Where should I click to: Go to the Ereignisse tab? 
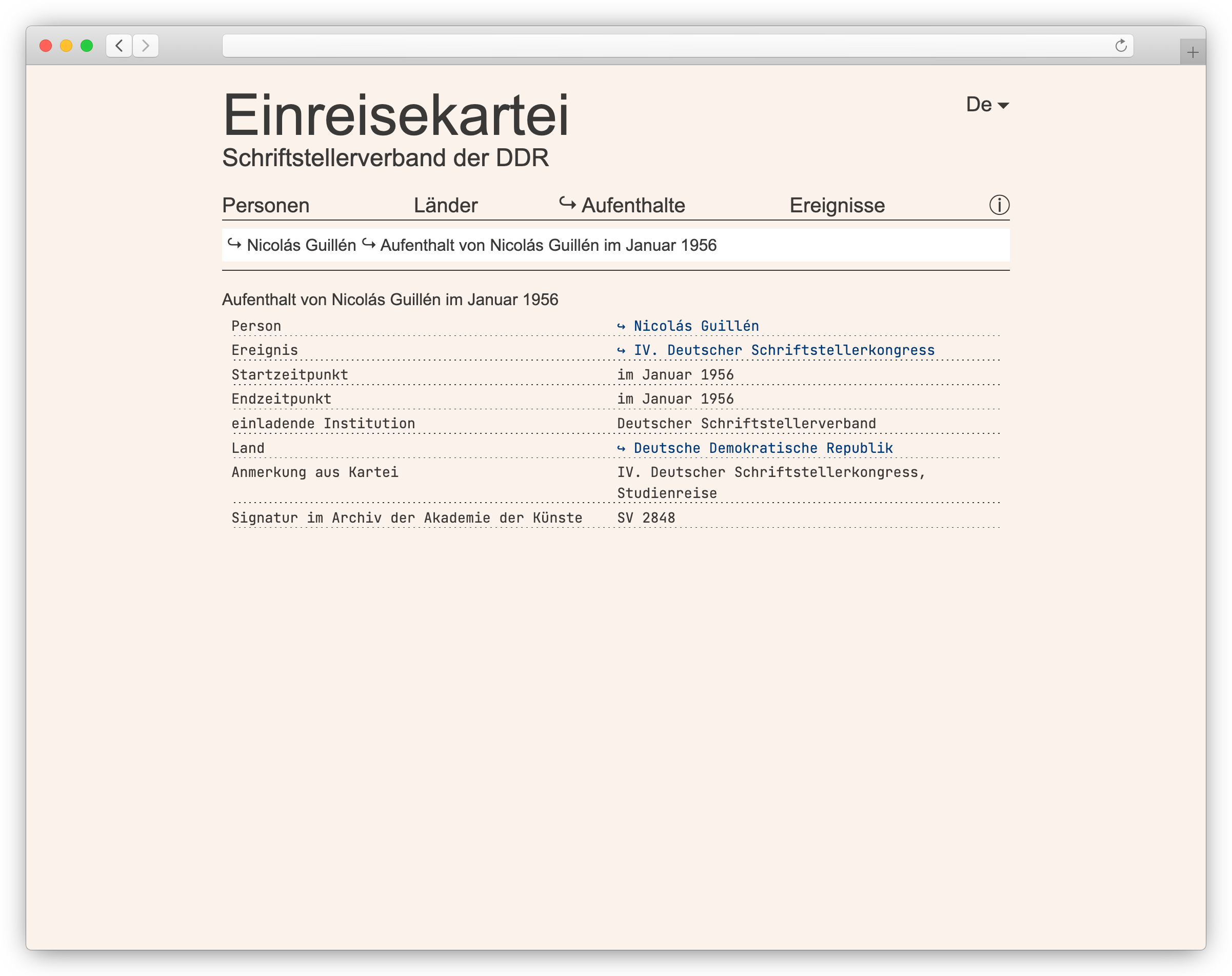point(837,205)
